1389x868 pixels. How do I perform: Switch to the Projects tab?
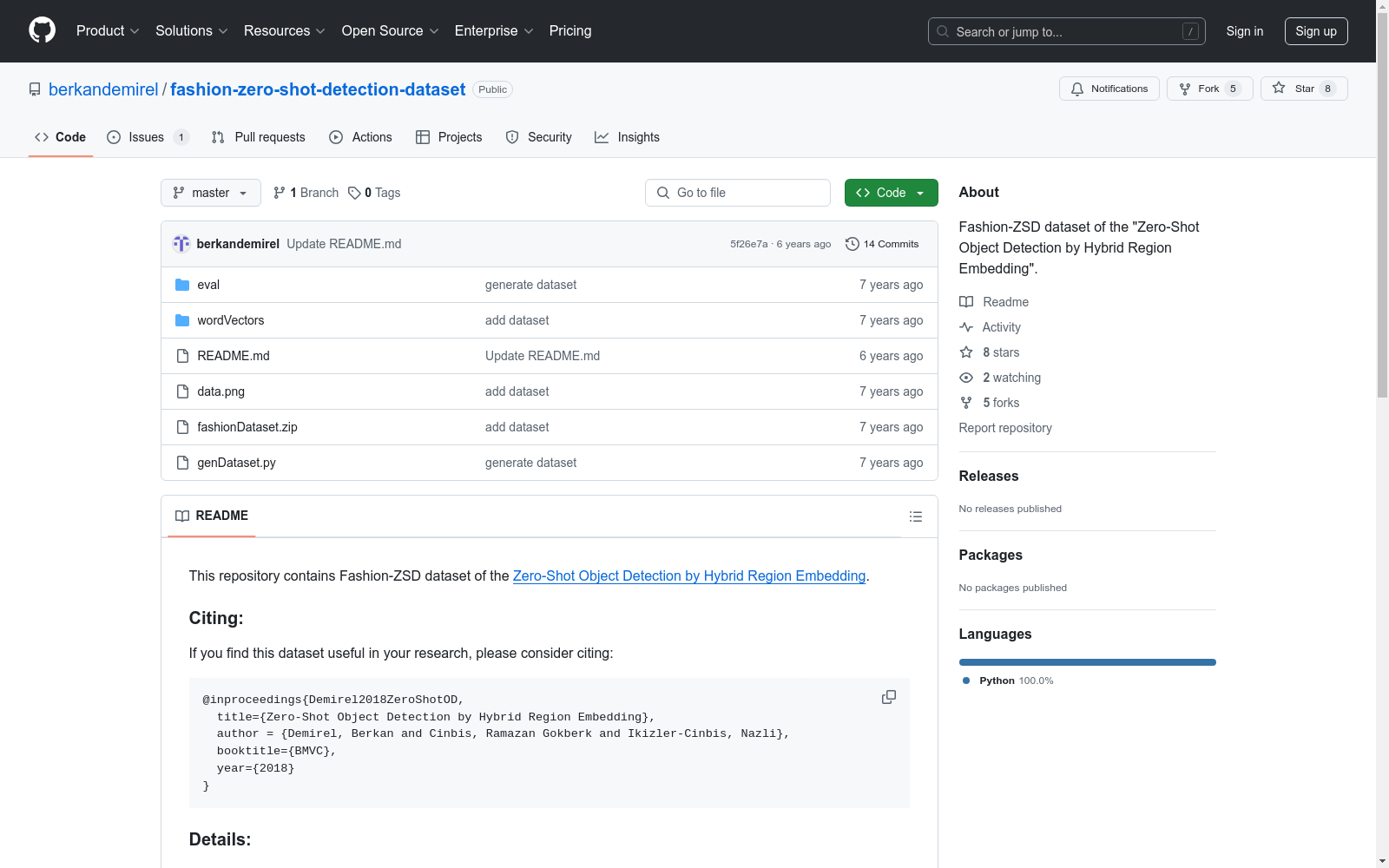click(449, 137)
